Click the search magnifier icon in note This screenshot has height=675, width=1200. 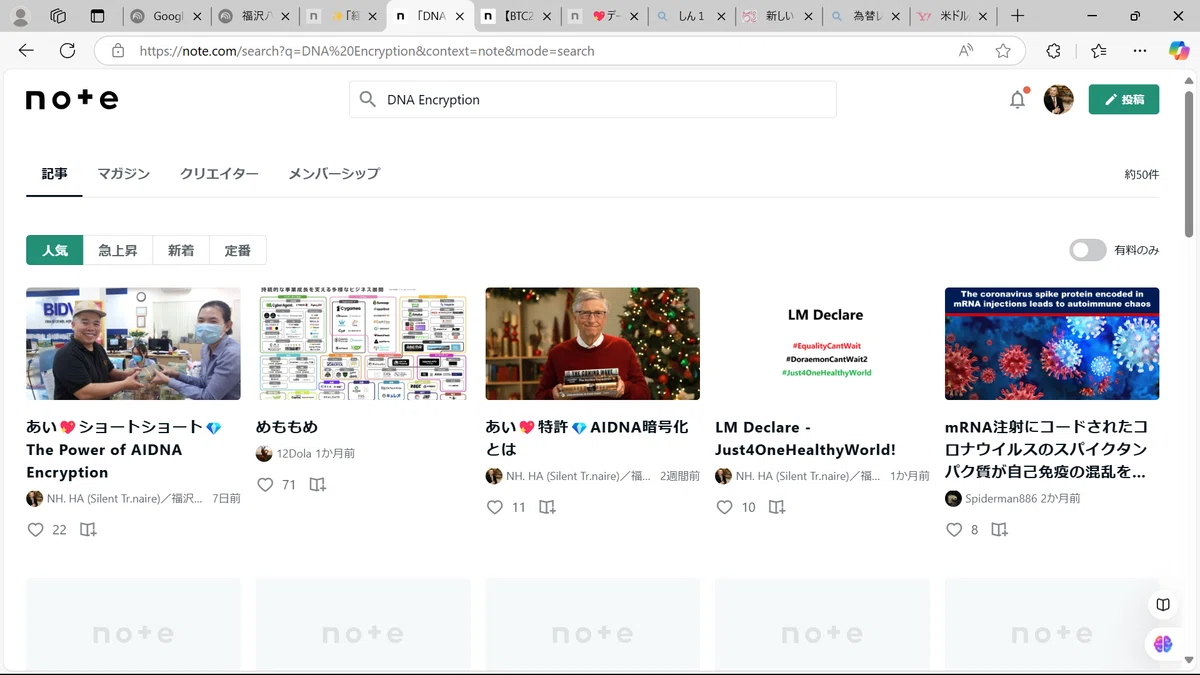(368, 99)
